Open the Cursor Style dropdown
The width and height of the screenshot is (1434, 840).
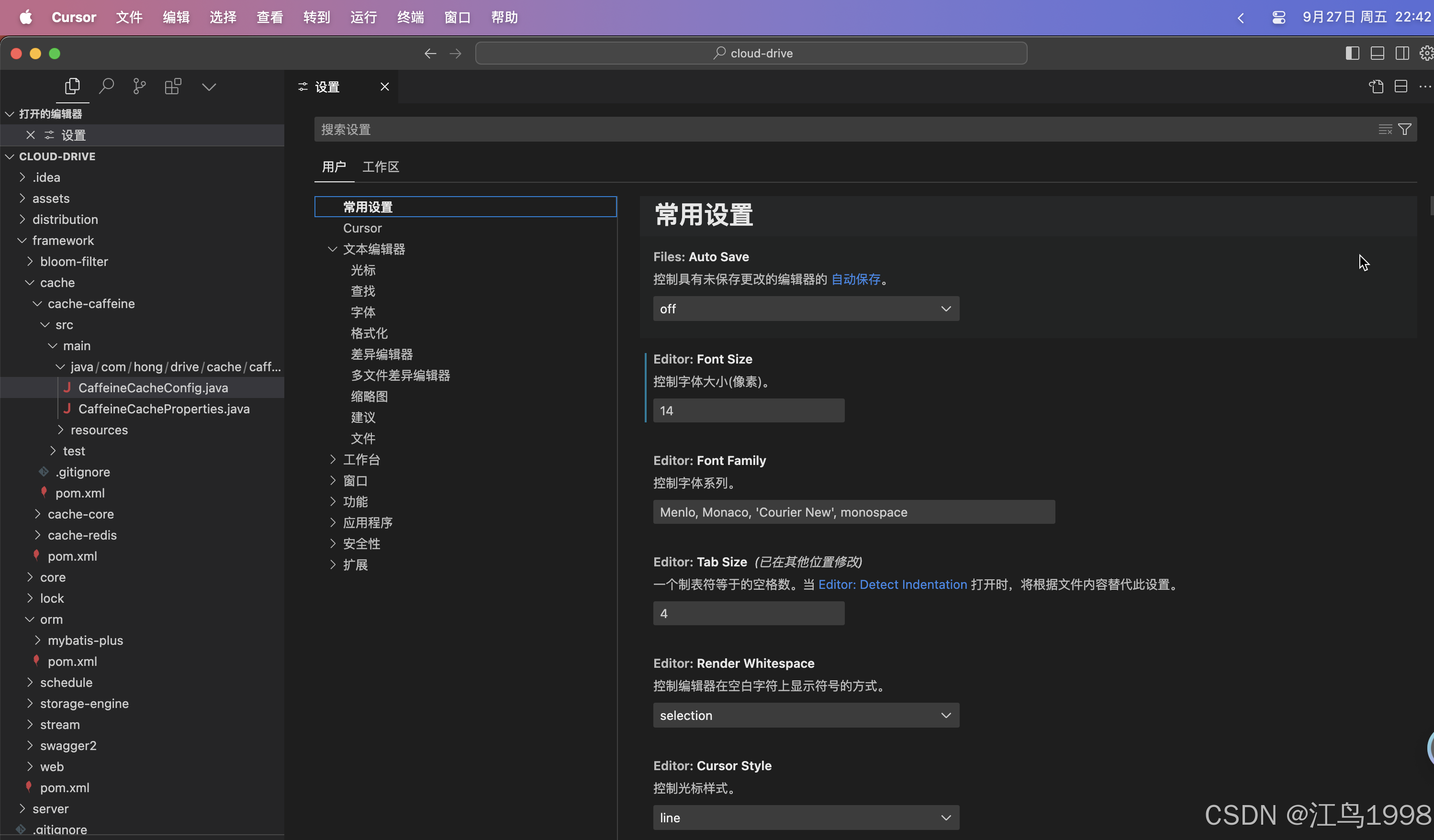[x=806, y=818]
